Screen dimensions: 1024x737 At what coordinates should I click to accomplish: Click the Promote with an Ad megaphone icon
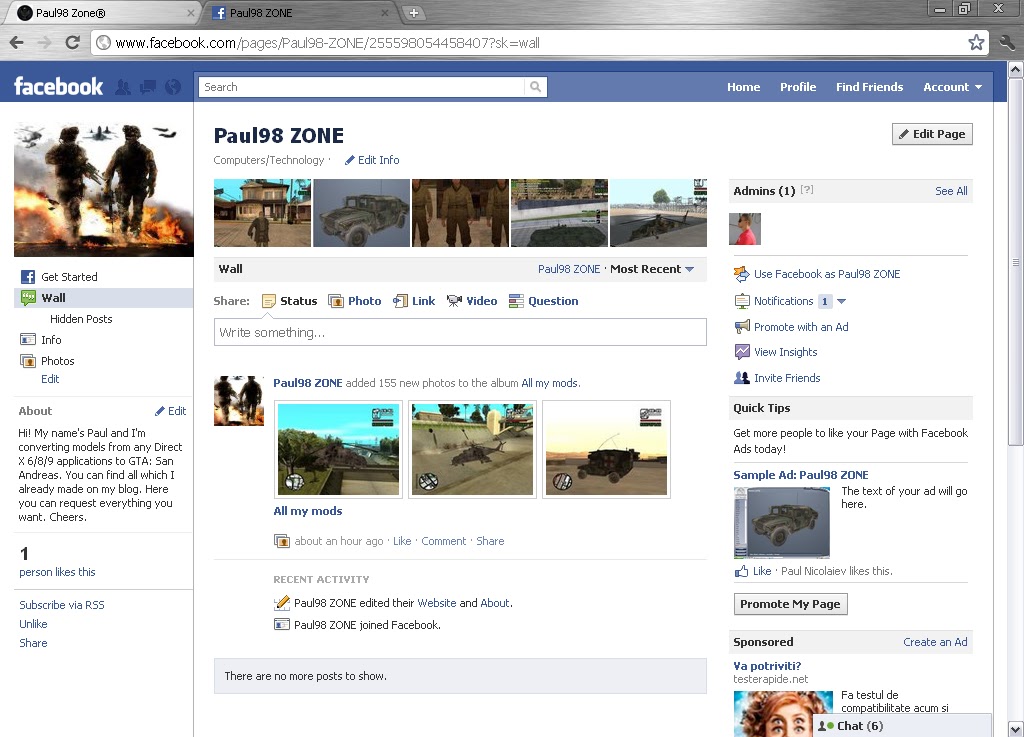click(742, 326)
